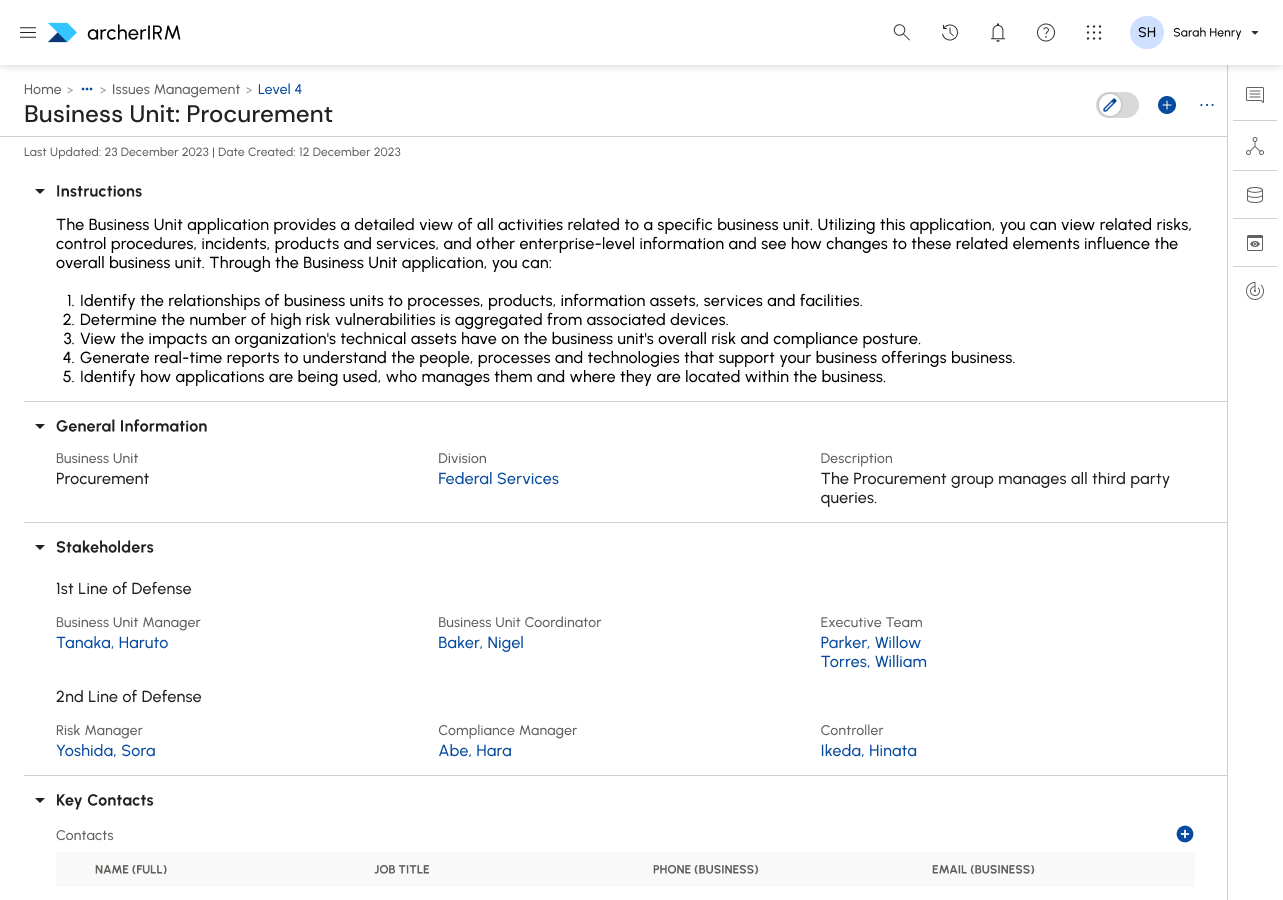Open the page more options ellipsis menu
1283x900 pixels.
coord(1207,105)
